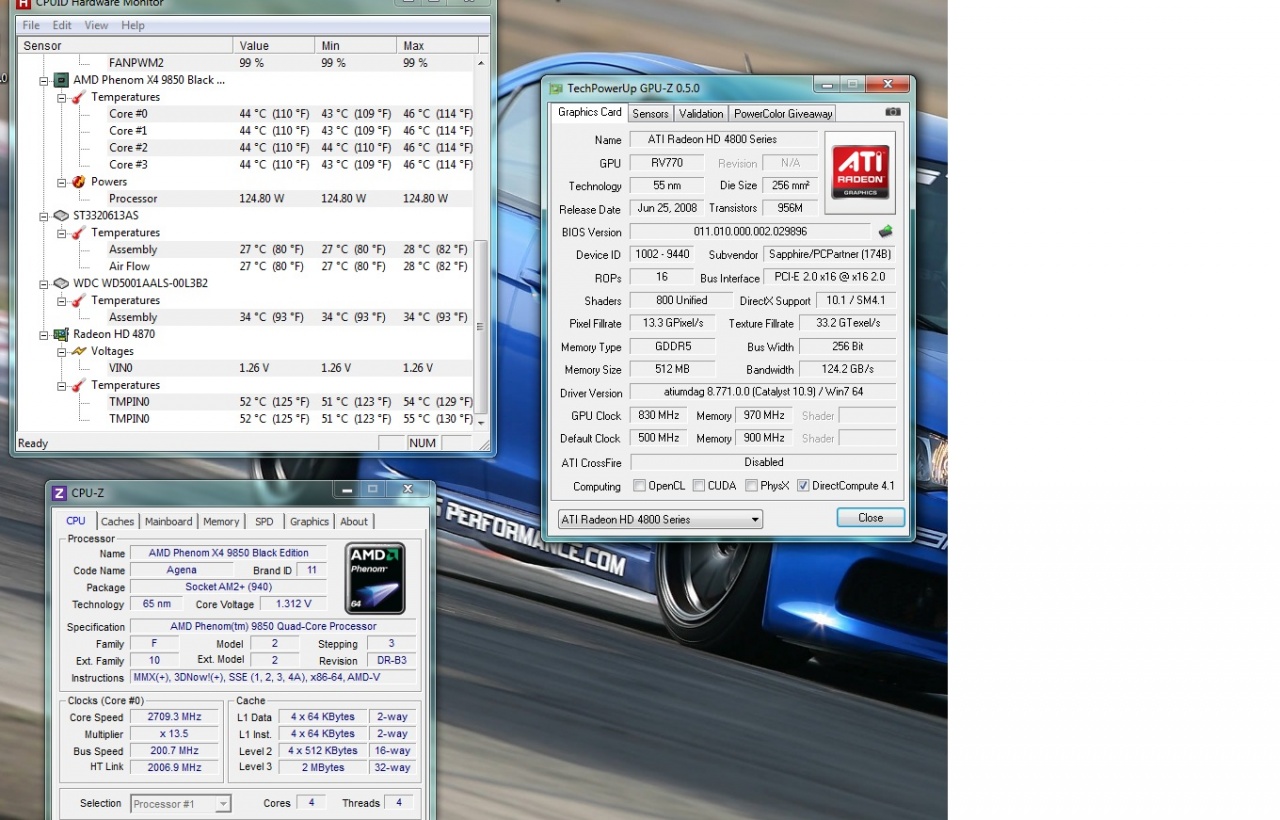Click the Voltages lightning icon under Radeon
The width and height of the screenshot is (1280, 820).
pyautogui.click(x=79, y=351)
